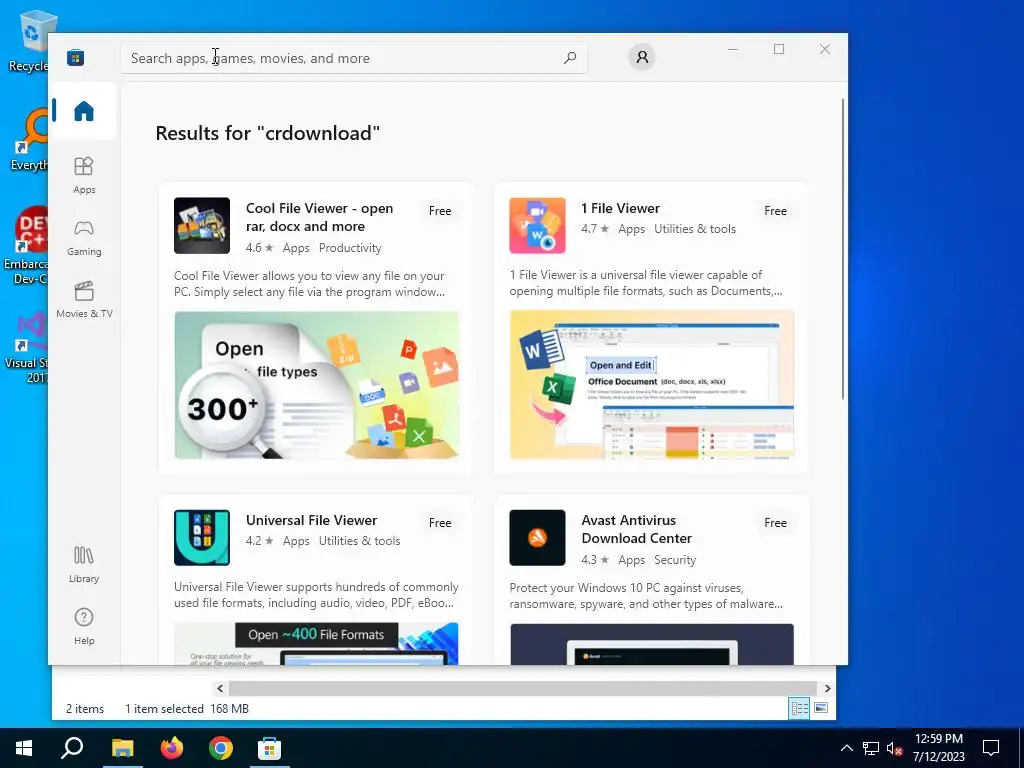Go to the Gaming section
Image resolution: width=1024 pixels, height=768 pixels.
84,238
